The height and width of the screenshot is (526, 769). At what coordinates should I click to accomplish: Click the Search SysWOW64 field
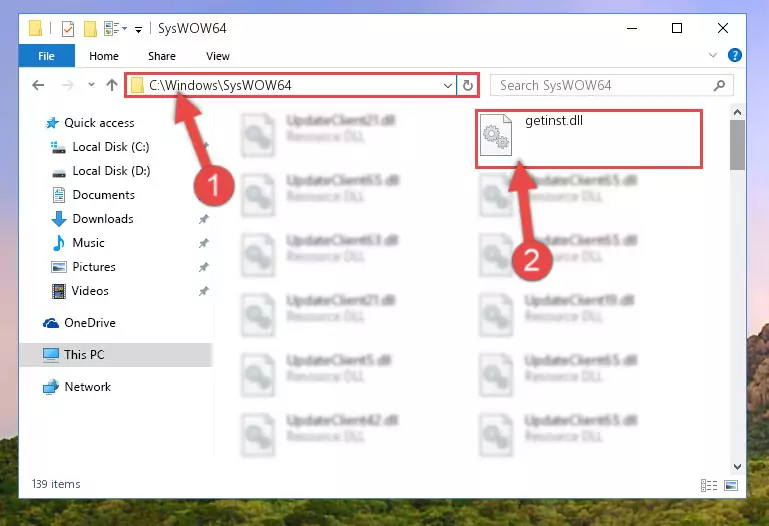click(612, 85)
